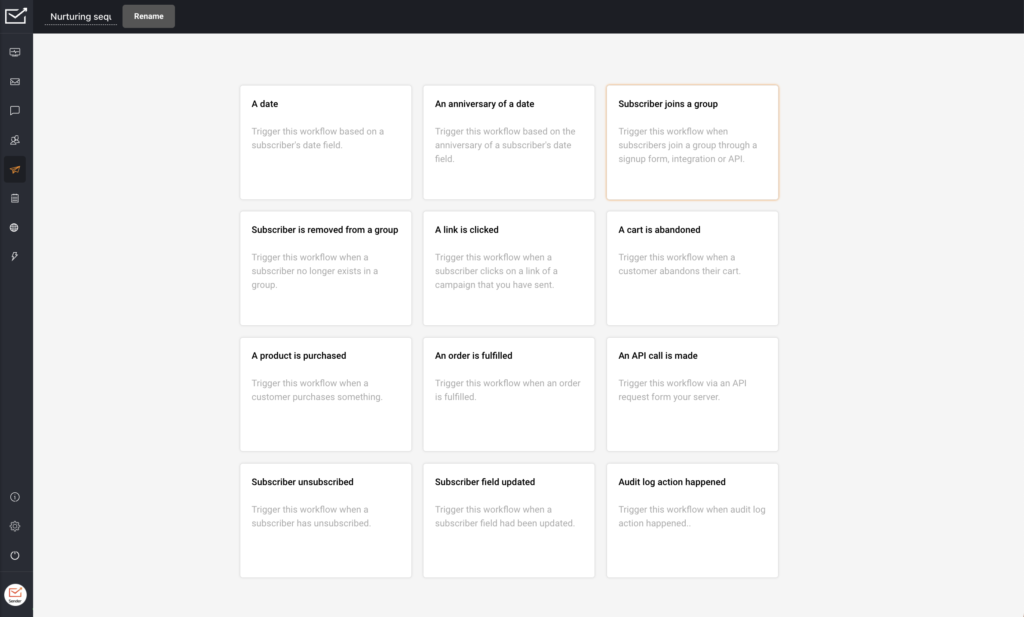Open the subscribers people icon
The width and height of the screenshot is (1024, 617).
(x=15, y=140)
